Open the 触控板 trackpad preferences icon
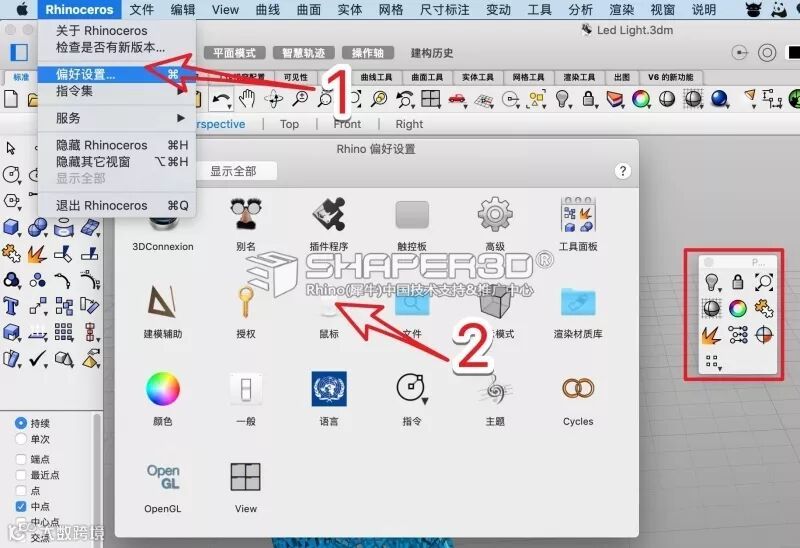The image size is (800, 548). point(412,214)
